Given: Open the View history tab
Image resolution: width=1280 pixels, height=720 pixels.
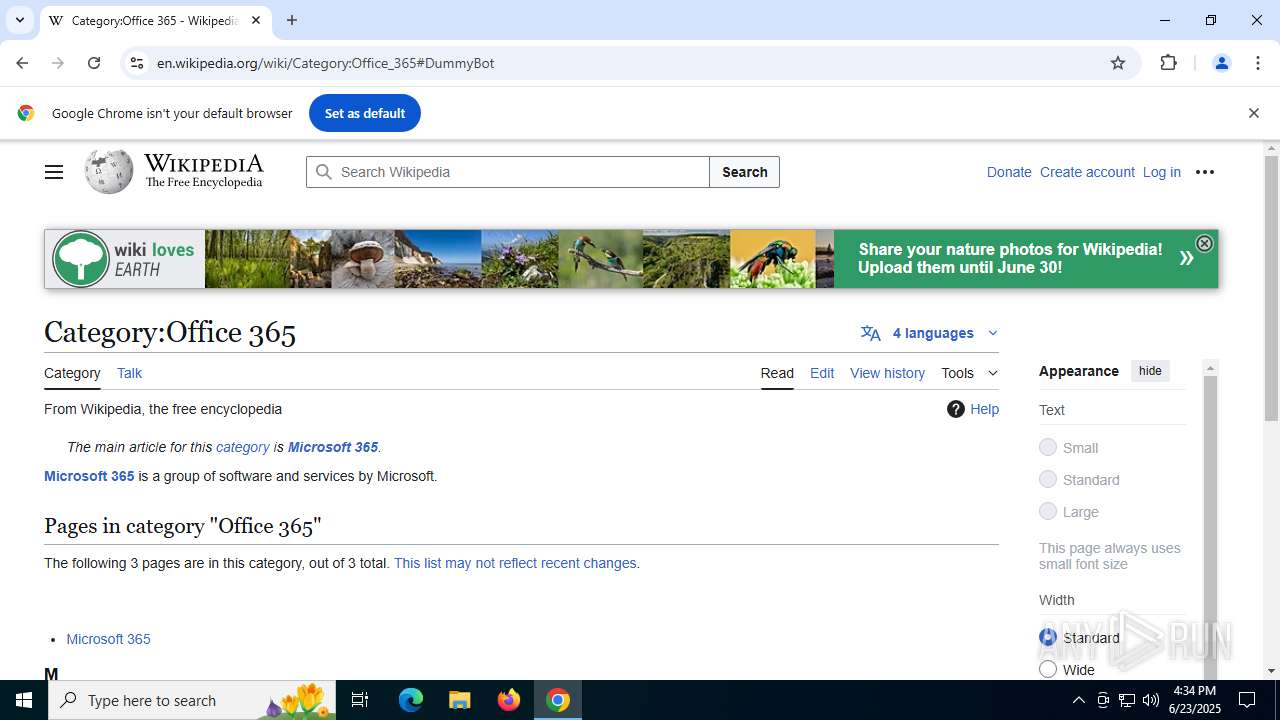Looking at the screenshot, I should click(887, 373).
